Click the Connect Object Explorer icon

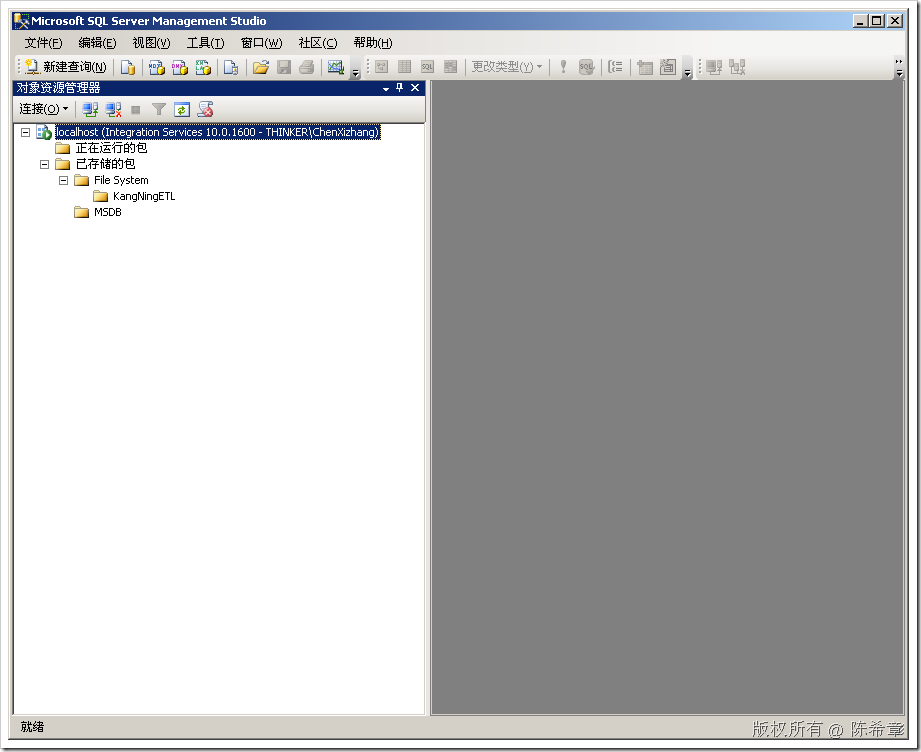coord(90,109)
